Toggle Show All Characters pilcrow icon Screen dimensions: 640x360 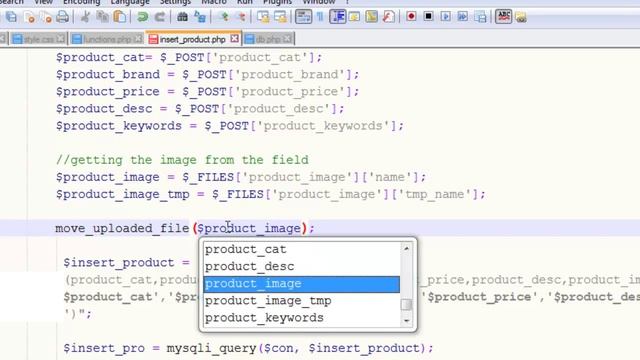coord(320,17)
